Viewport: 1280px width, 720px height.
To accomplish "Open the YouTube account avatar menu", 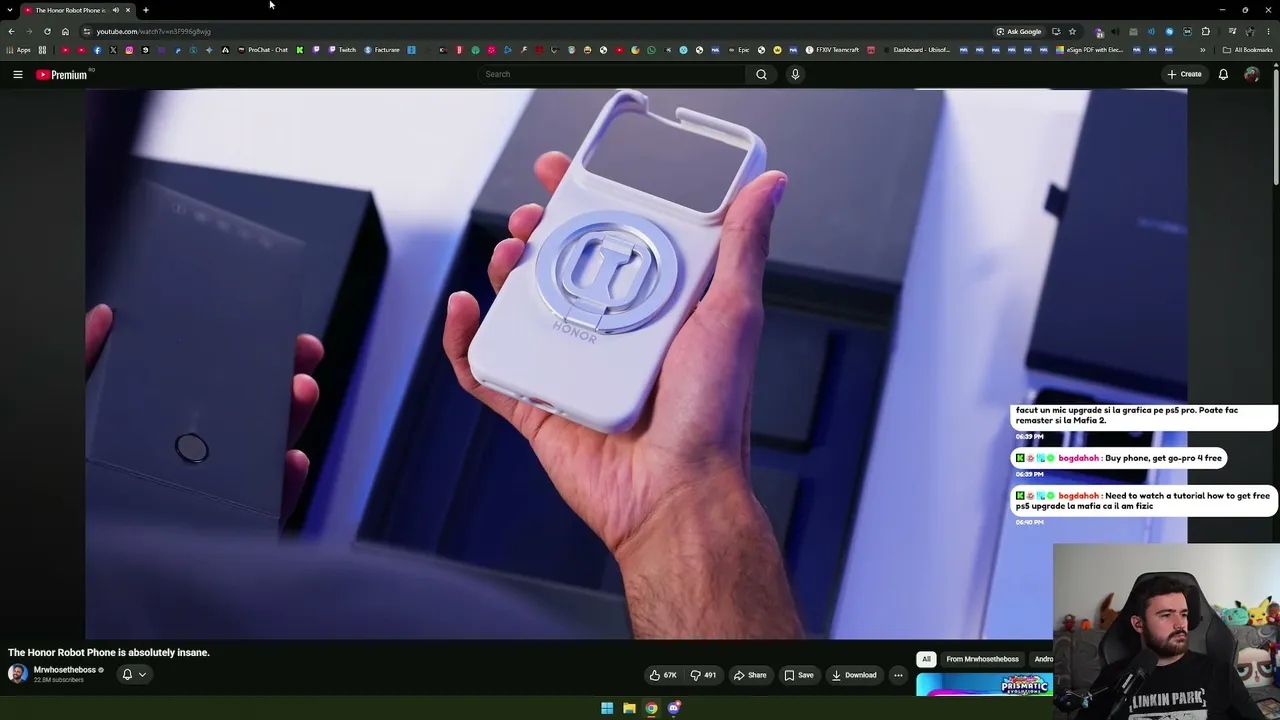I will click(x=1252, y=74).
